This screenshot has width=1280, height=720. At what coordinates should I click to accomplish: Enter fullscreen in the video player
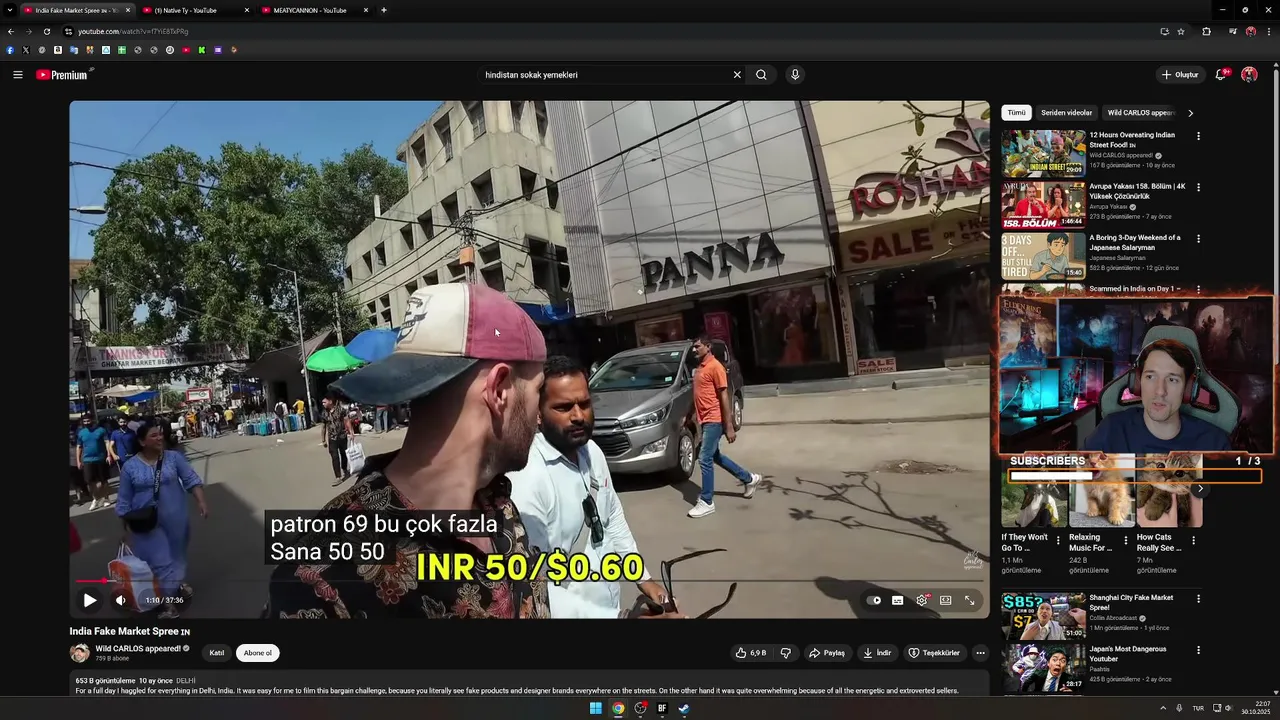969,600
